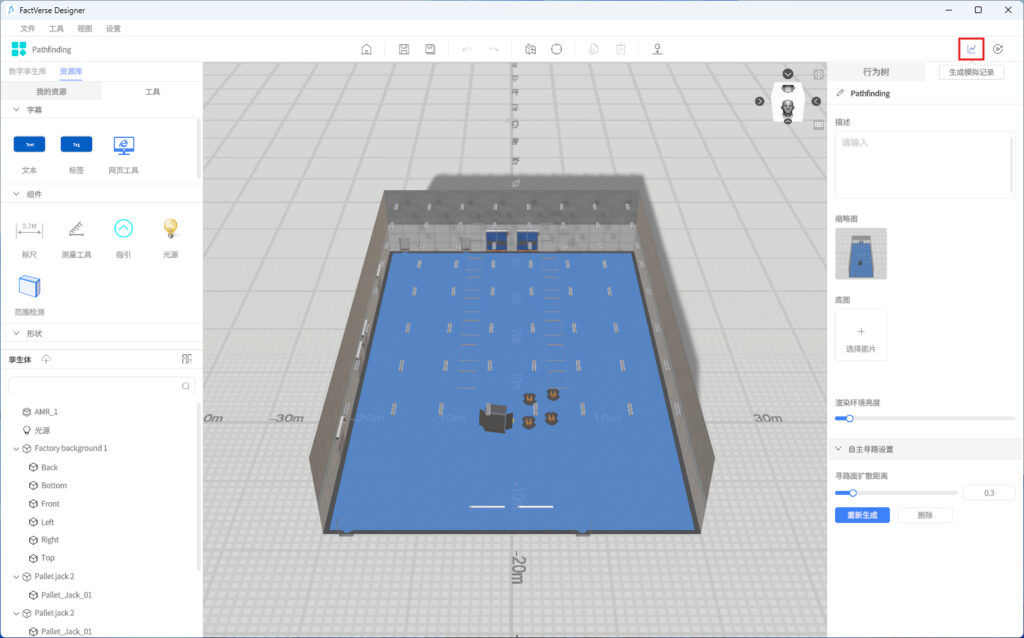Viewport: 1024px width, 638px height.
Task: Click the 孪生体 search input field
Action: pyautogui.click(x=102, y=386)
